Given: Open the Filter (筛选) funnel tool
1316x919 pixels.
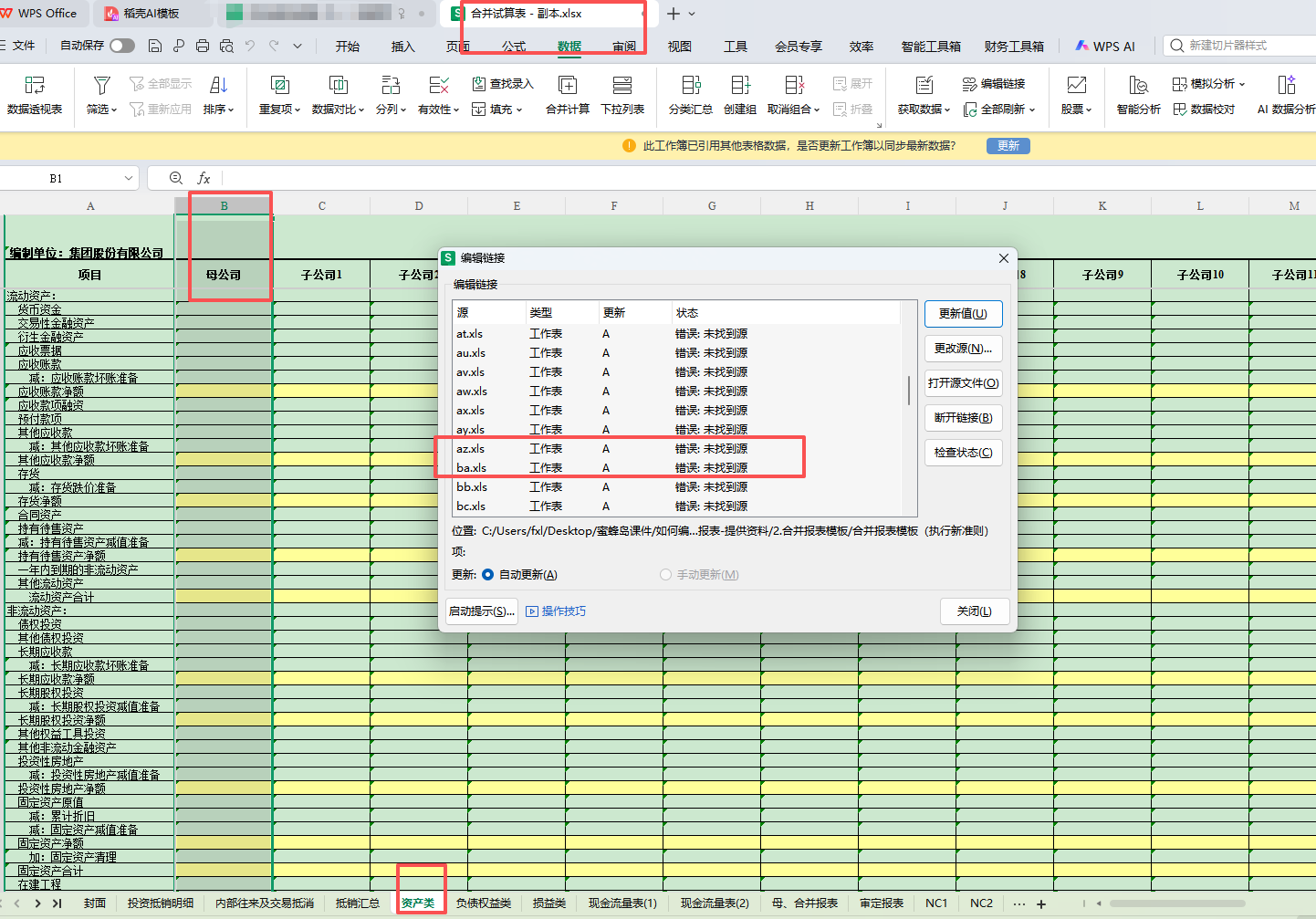Looking at the screenshot, I should [x=102, y=86].
